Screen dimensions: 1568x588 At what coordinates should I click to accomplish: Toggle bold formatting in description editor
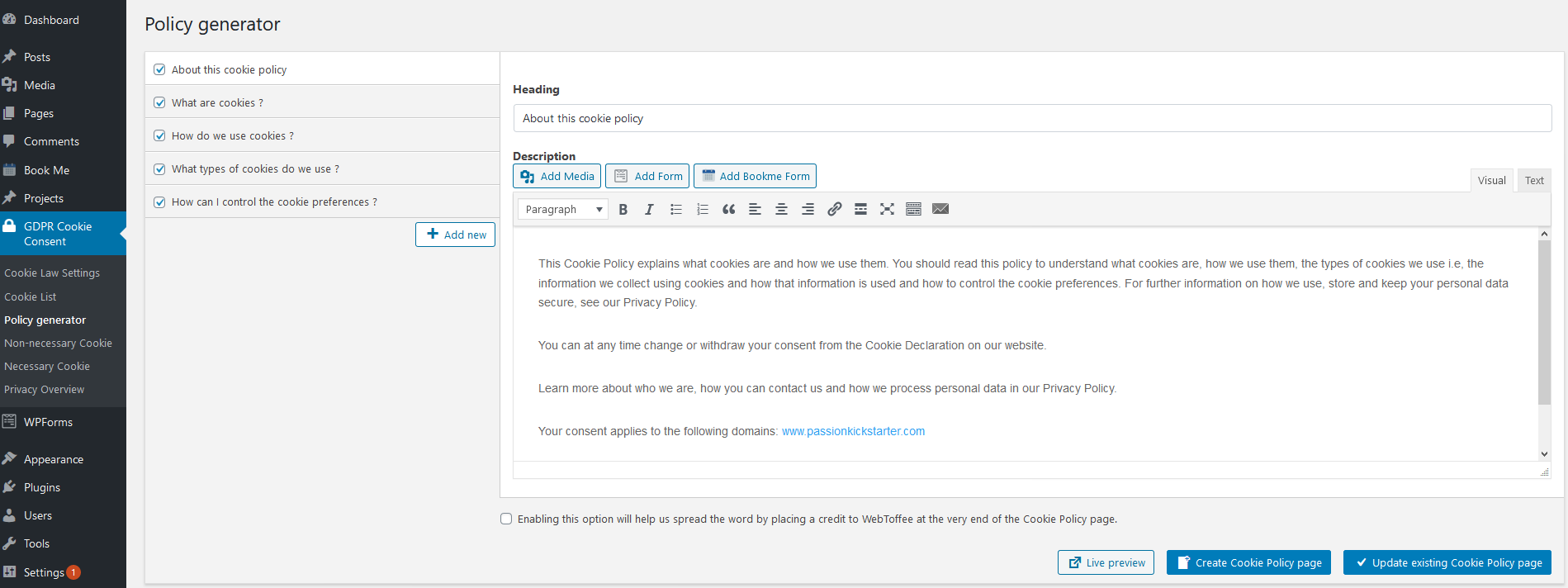coord(623,209)
